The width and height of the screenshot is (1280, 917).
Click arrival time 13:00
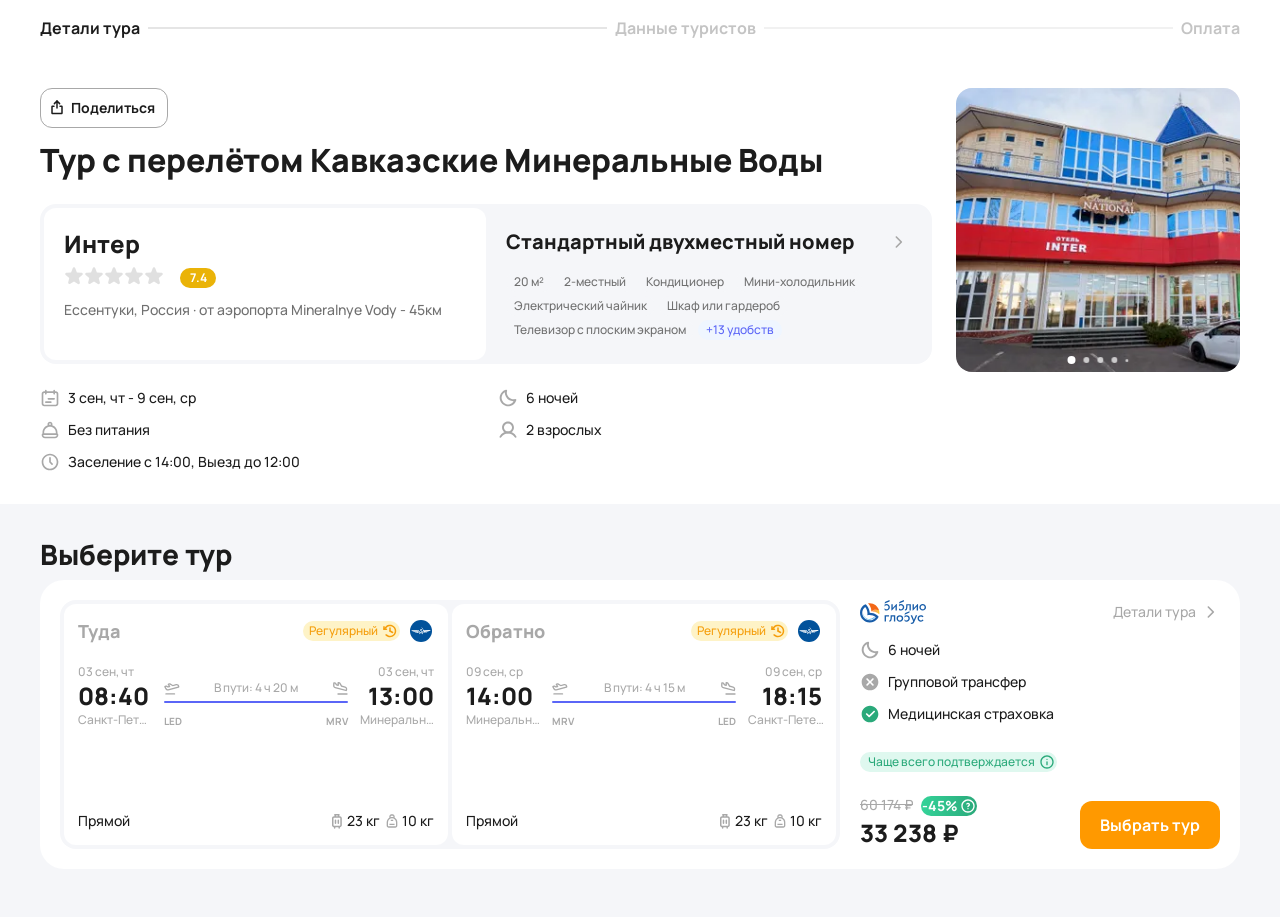[x=401, y=697]
